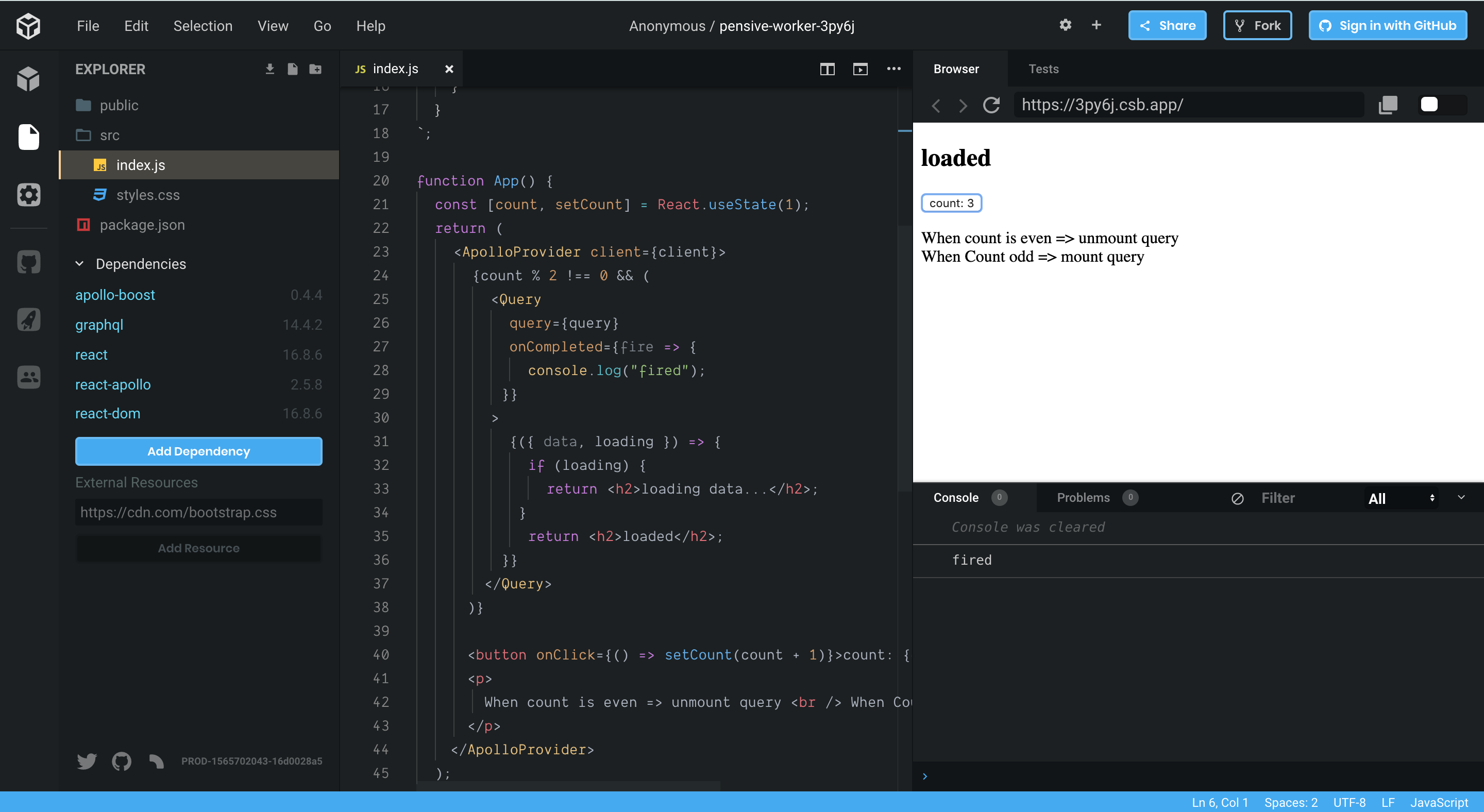Open the GitHub panel in sidebar
1484x812 pixels.
coord(28,262)
